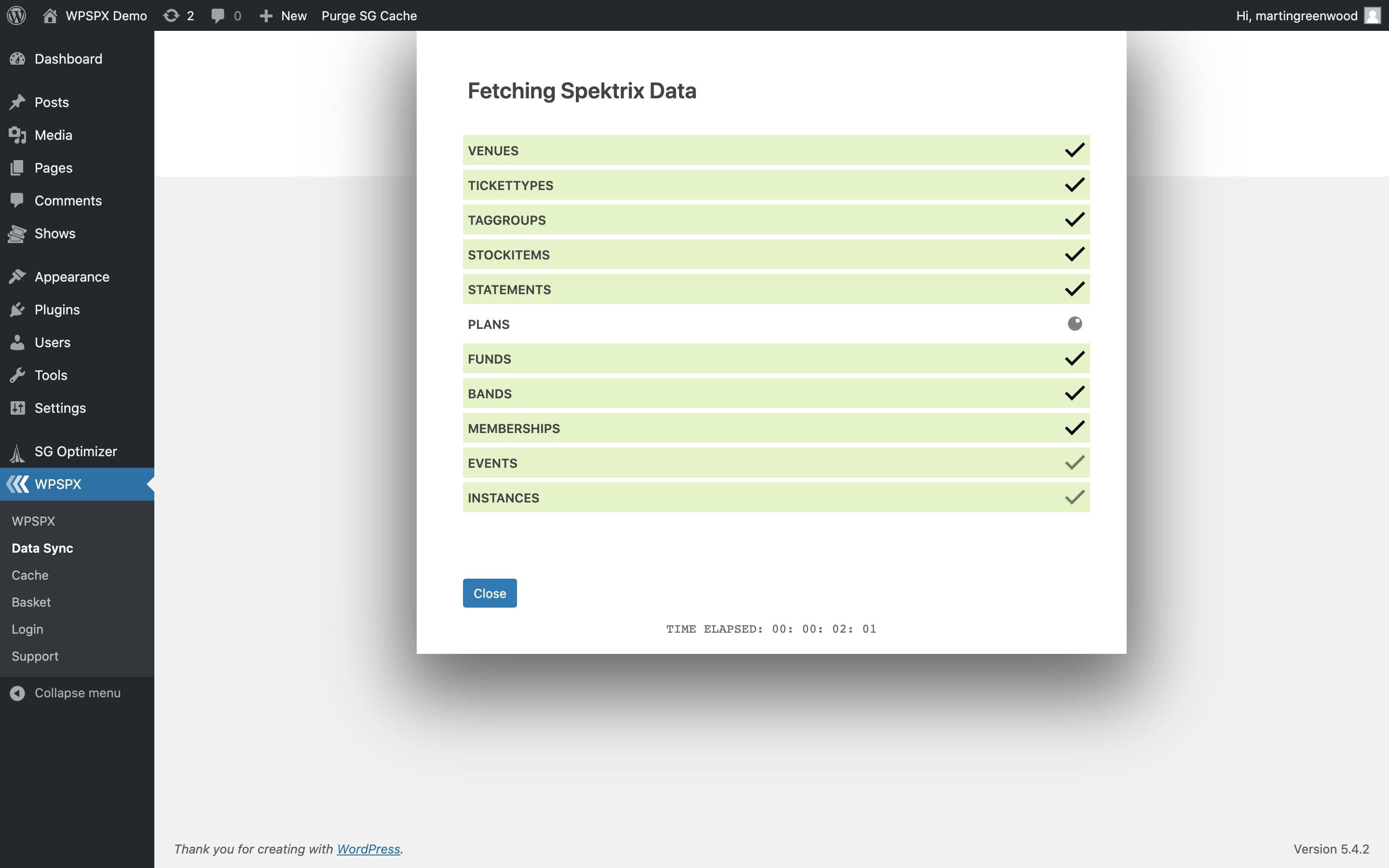Screen dimensions: 1389x868
Task: Click the TICKETTYPES row label
Action: (510, 186)
